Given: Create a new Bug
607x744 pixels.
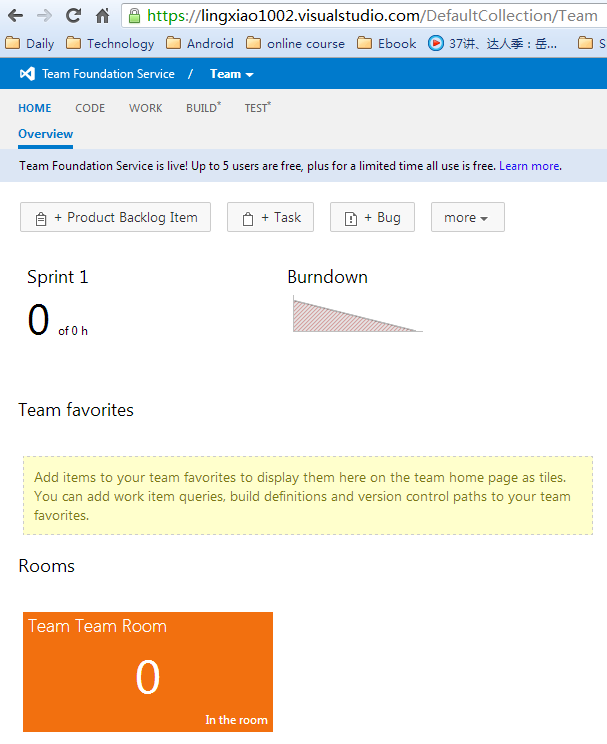Looking at the screenshot, I should (372, 217).
